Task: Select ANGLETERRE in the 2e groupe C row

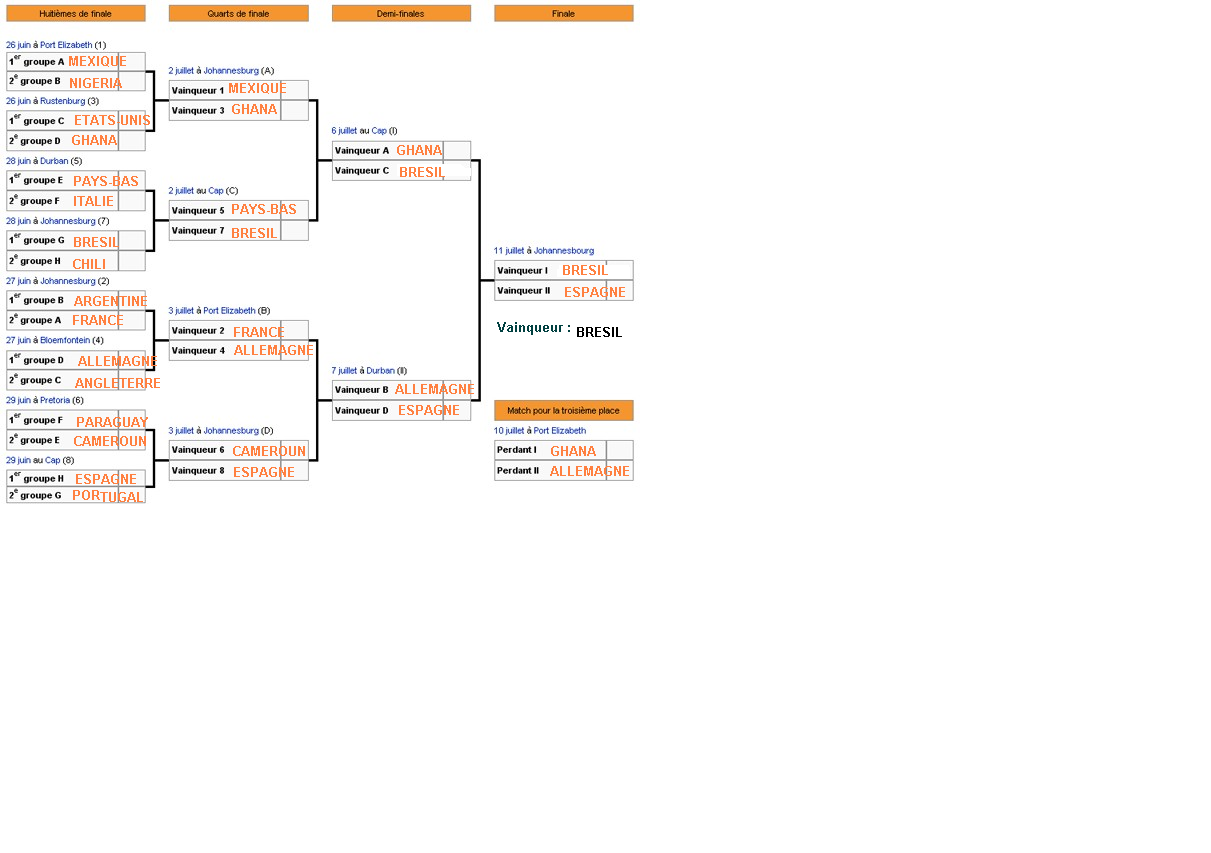Action: 118,383
